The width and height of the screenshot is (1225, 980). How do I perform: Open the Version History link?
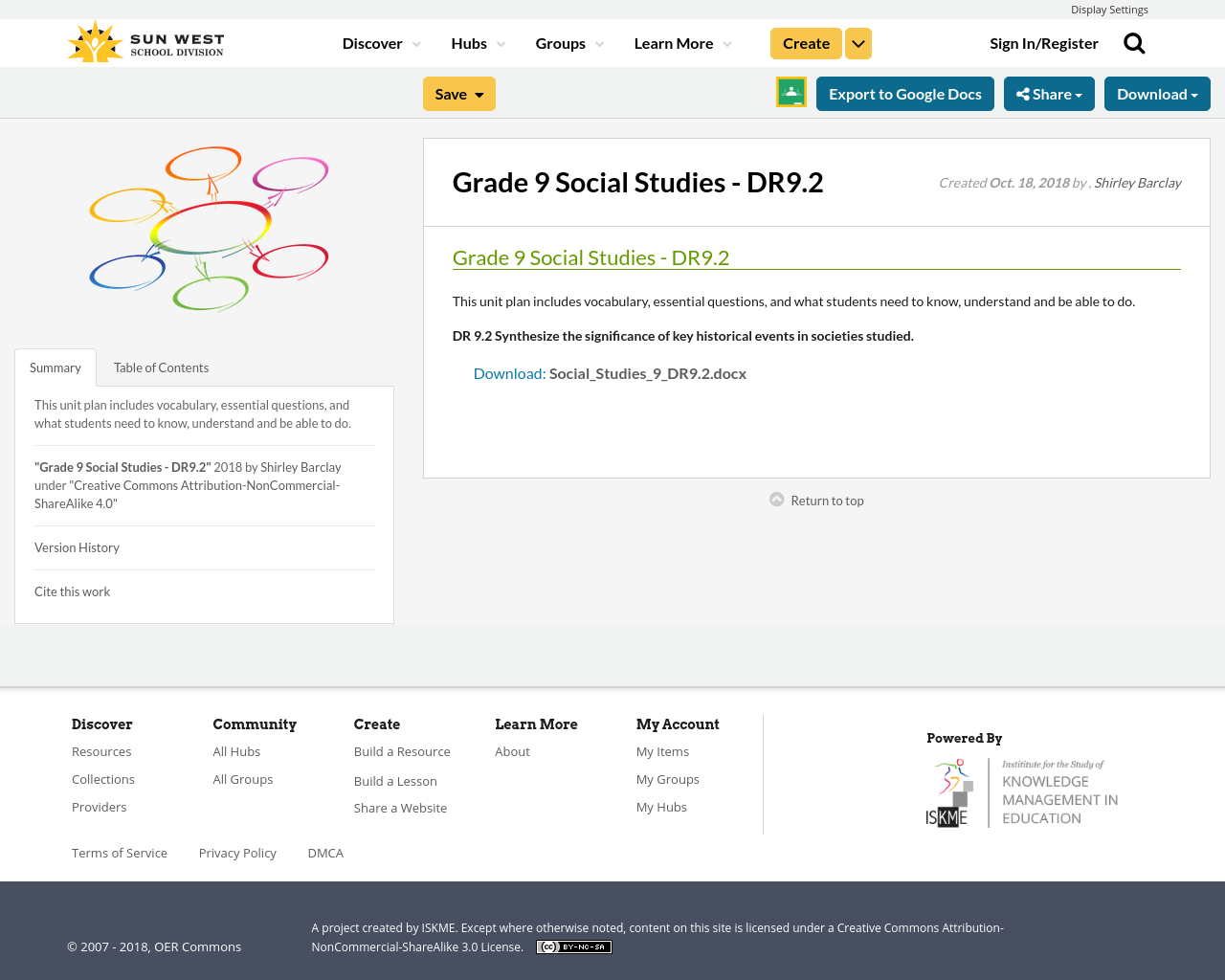click(x=77, y=546)
